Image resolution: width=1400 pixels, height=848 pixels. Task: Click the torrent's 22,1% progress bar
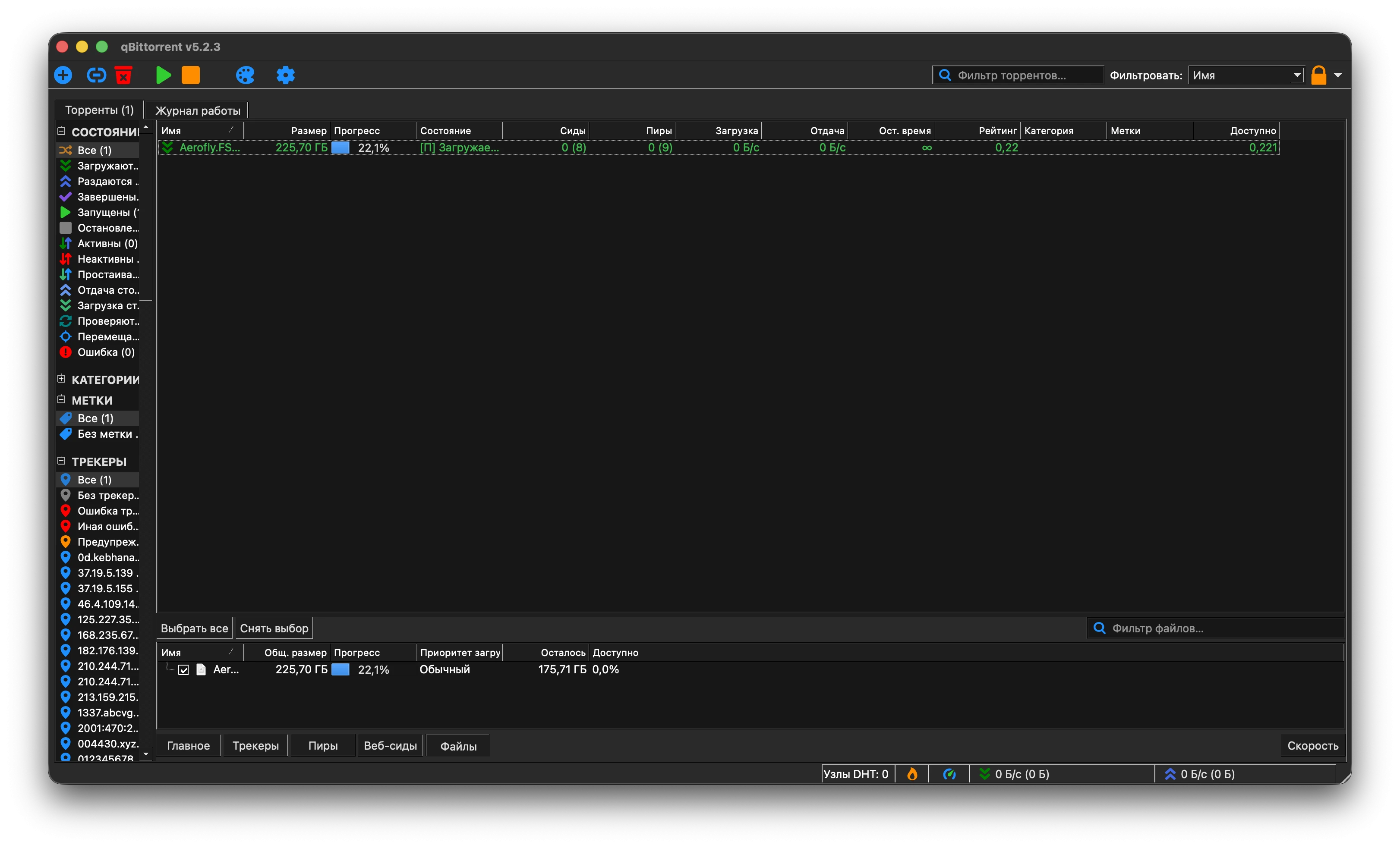click(x=373, y=148)
